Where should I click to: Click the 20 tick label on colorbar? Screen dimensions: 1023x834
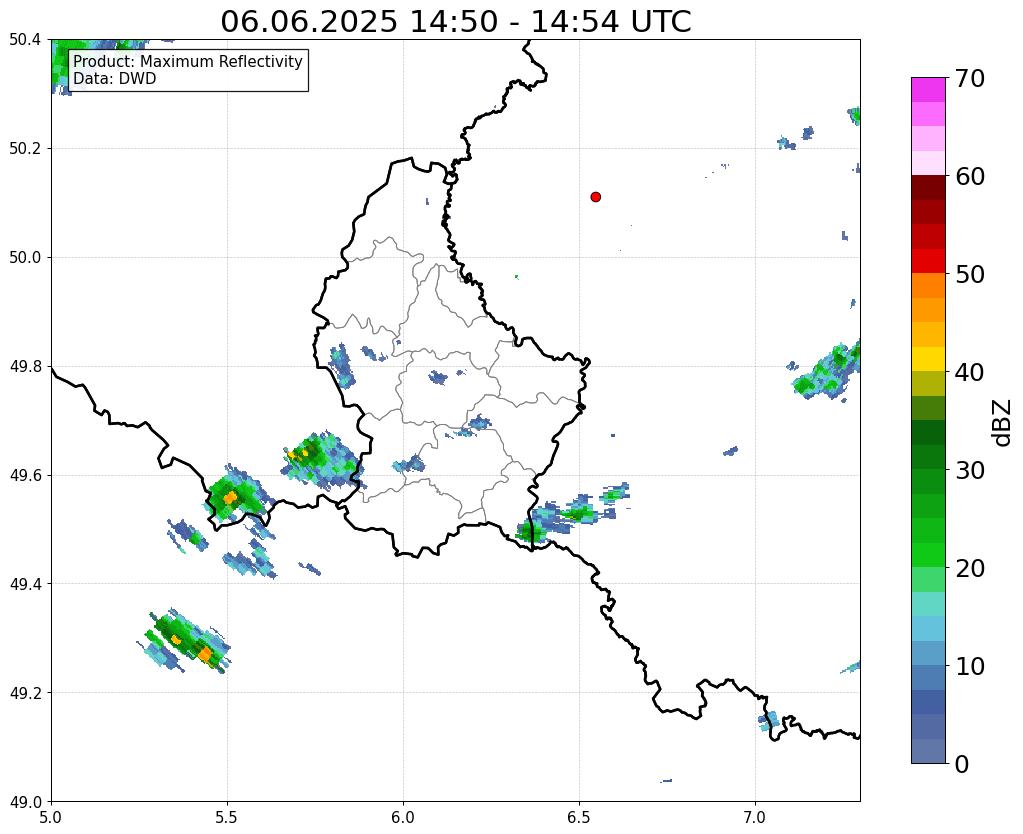tap(970, 568)
